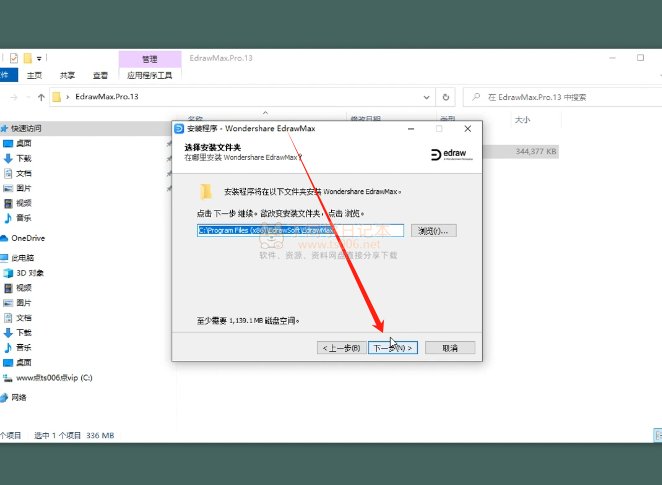Click the EdrawMax.Pro.13 breadcrumb in address bar
Screen dimensions: 662x485
(x=107, y=97)
